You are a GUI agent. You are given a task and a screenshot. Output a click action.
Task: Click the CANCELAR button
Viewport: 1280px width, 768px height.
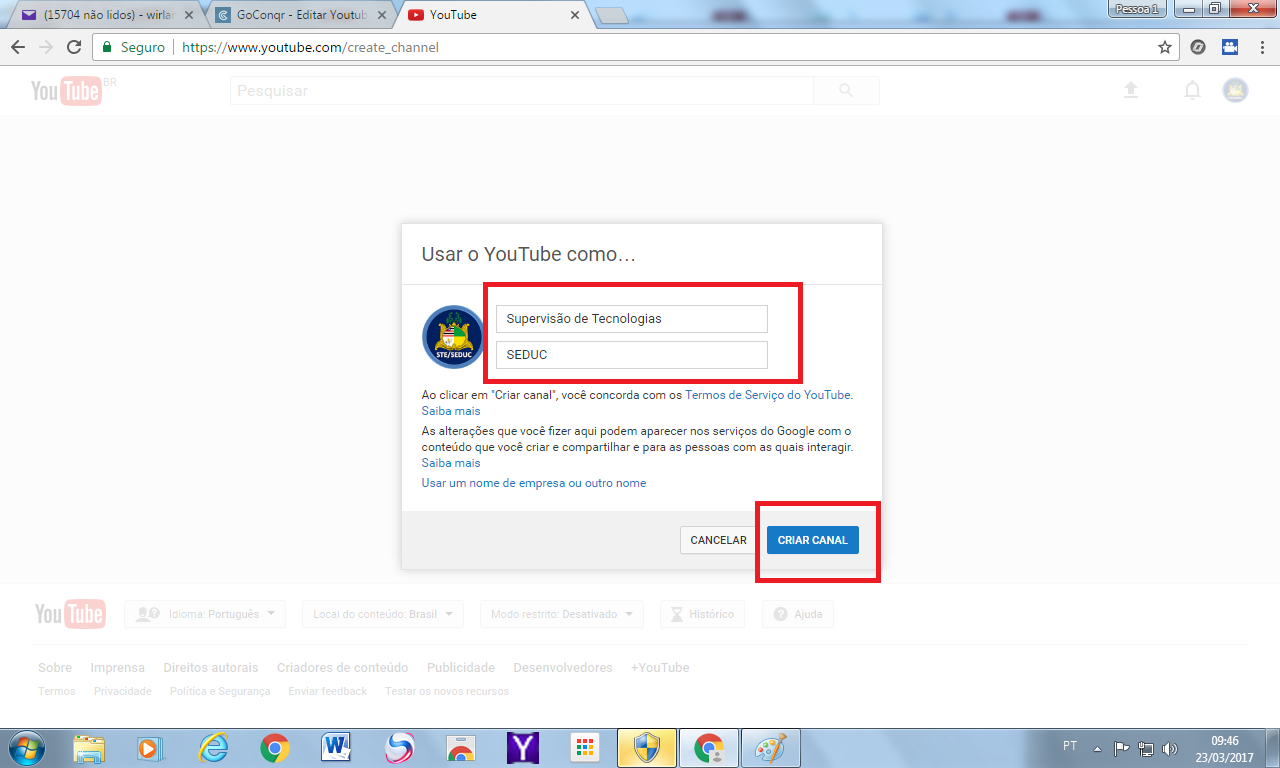[x=718, y=540]
